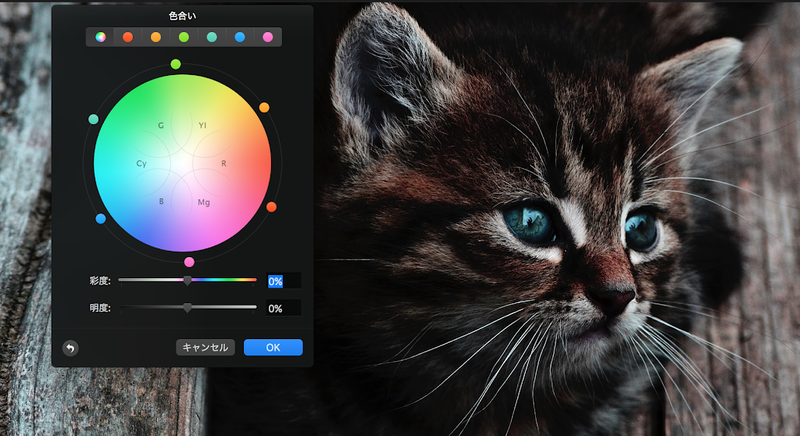800x436 pixels.
Task: Click the 明度 brightness slider thumb
Action: pyautogui.click(x=187, y=308)
